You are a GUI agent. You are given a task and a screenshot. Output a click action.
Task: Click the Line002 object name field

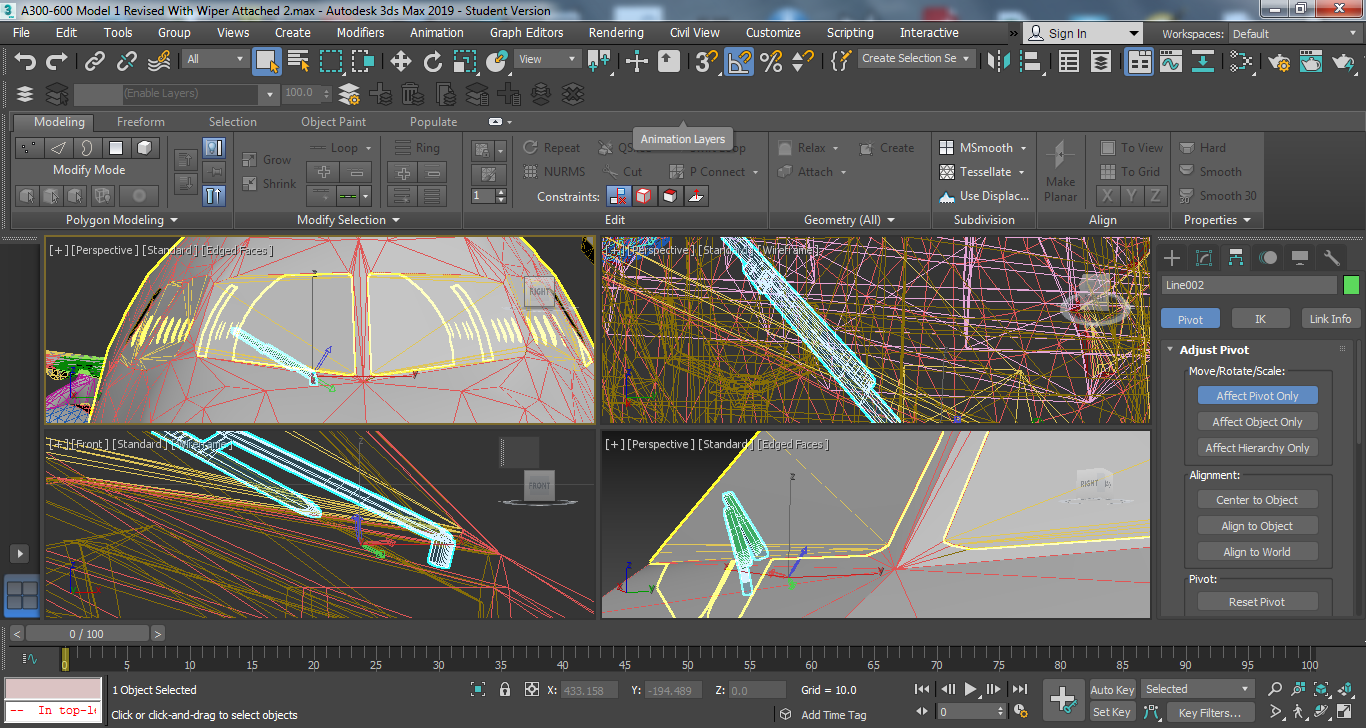tap(1248, 285)
